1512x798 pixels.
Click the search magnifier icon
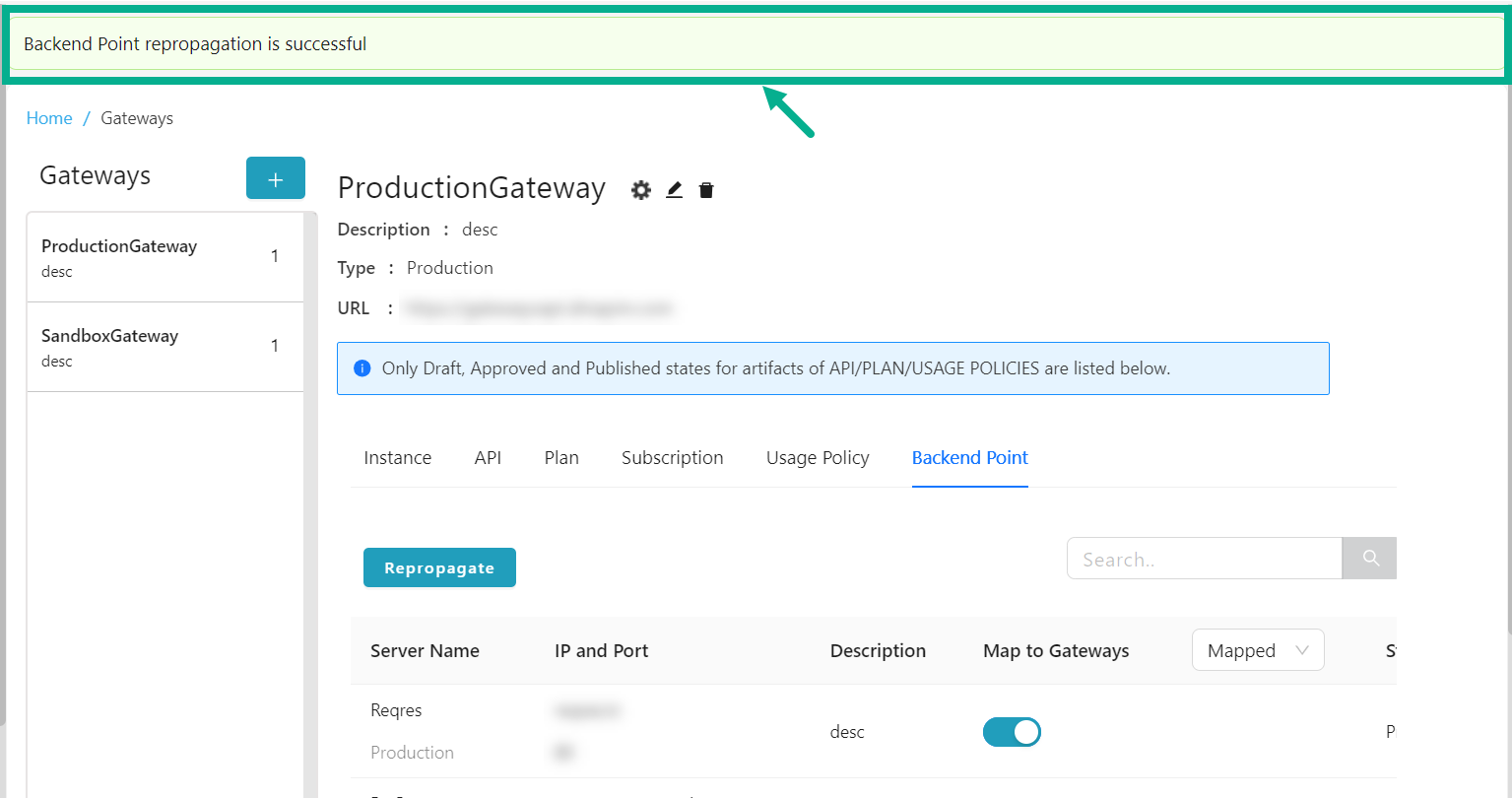[1369, 558]
